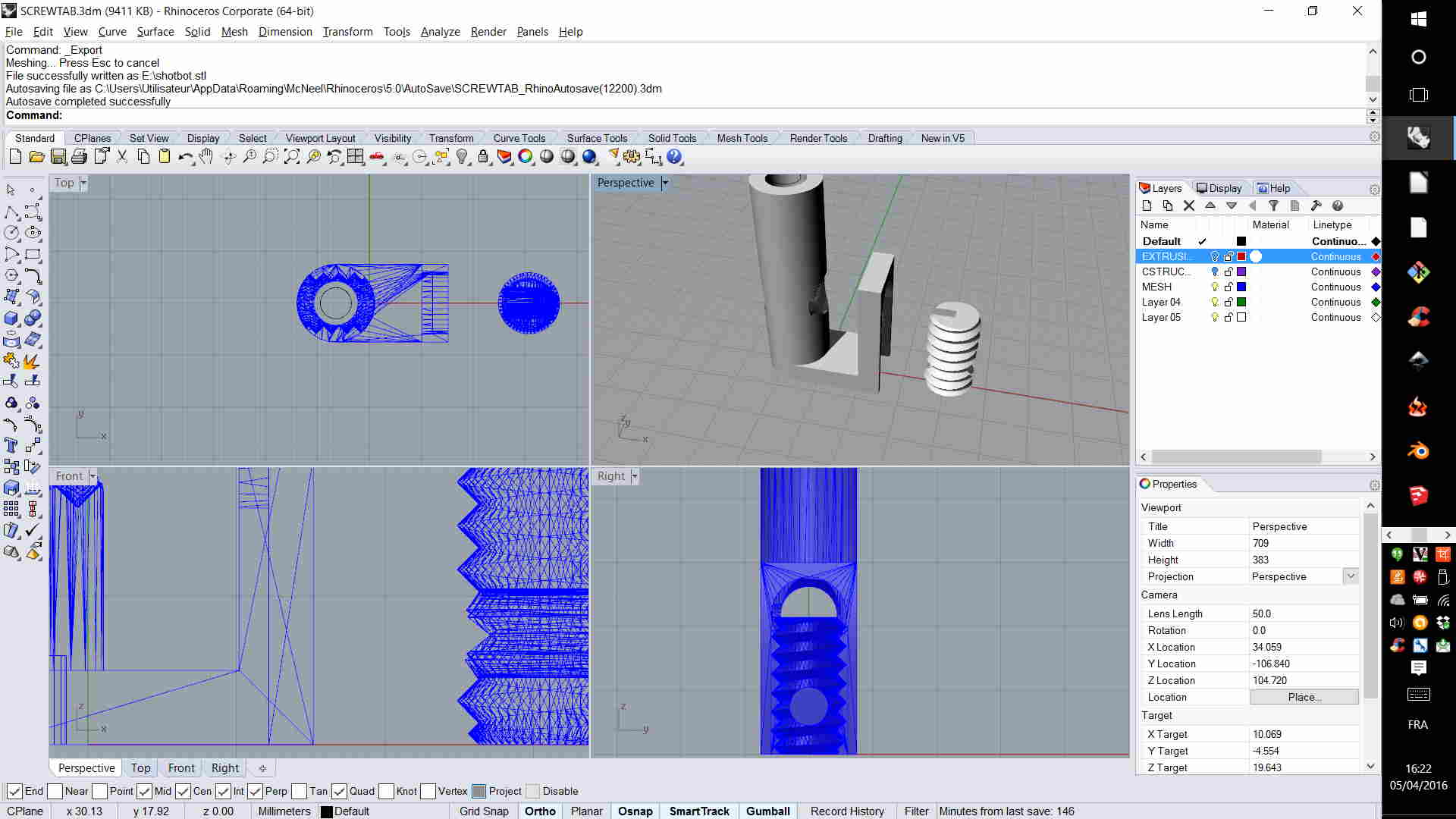Click the Shaded viewport sphere icon

[x=547, y=157]
